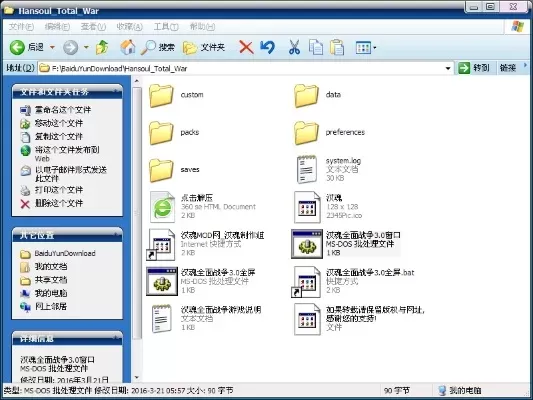Select the 如果转载请保留版权与网址 file

tap(359, 319)
